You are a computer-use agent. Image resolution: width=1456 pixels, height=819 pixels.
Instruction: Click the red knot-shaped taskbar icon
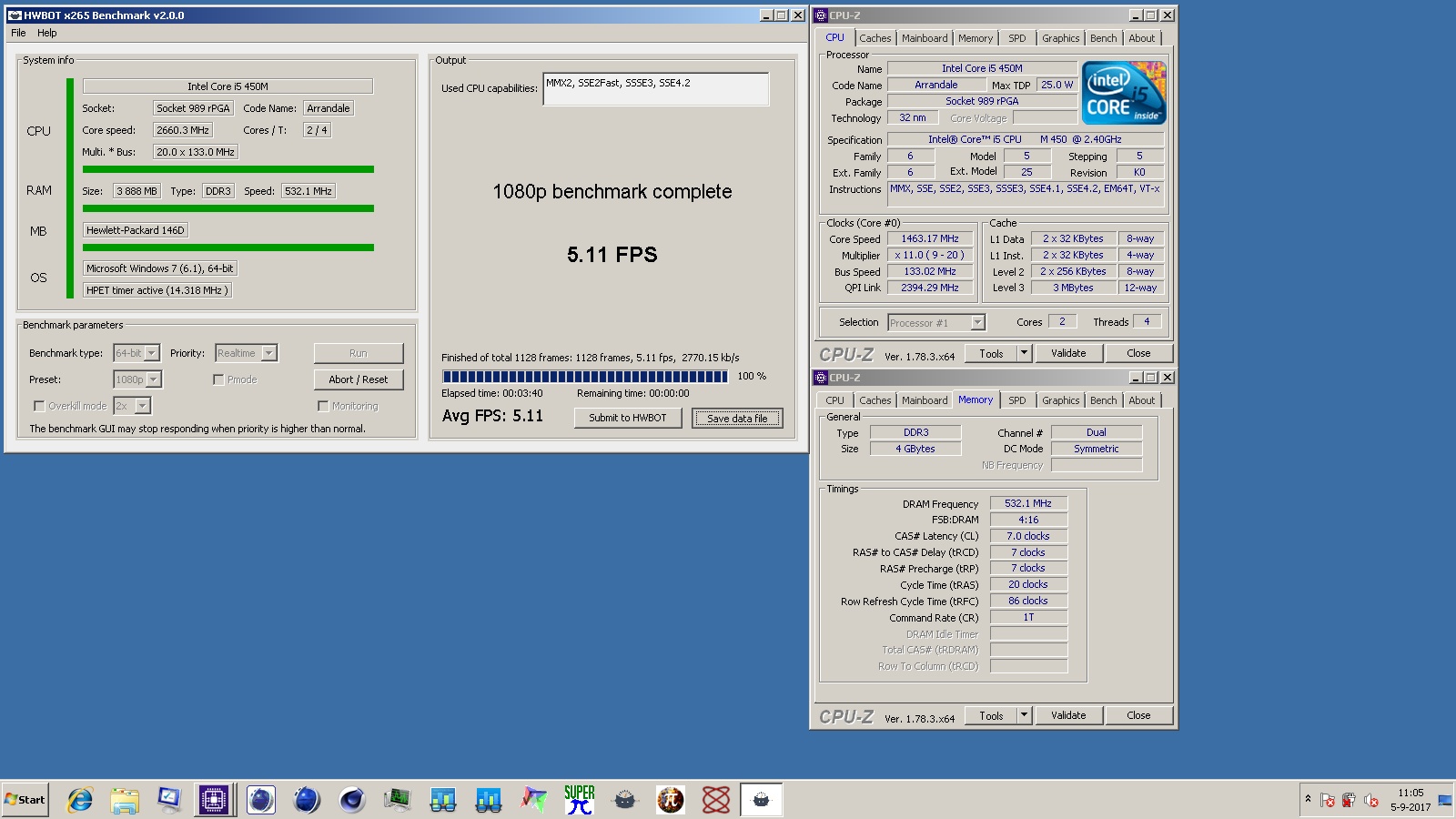716,800
